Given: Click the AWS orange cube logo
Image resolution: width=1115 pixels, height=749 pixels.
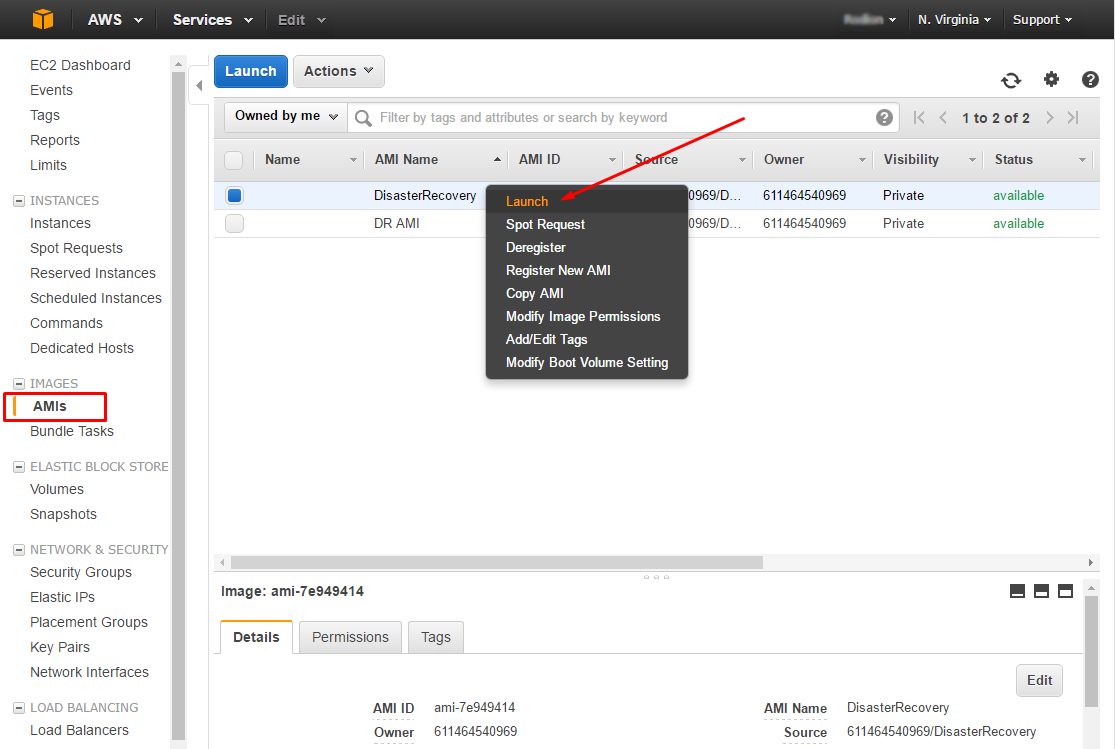Looking at the screenshot, I should click(x=43, y=19).
